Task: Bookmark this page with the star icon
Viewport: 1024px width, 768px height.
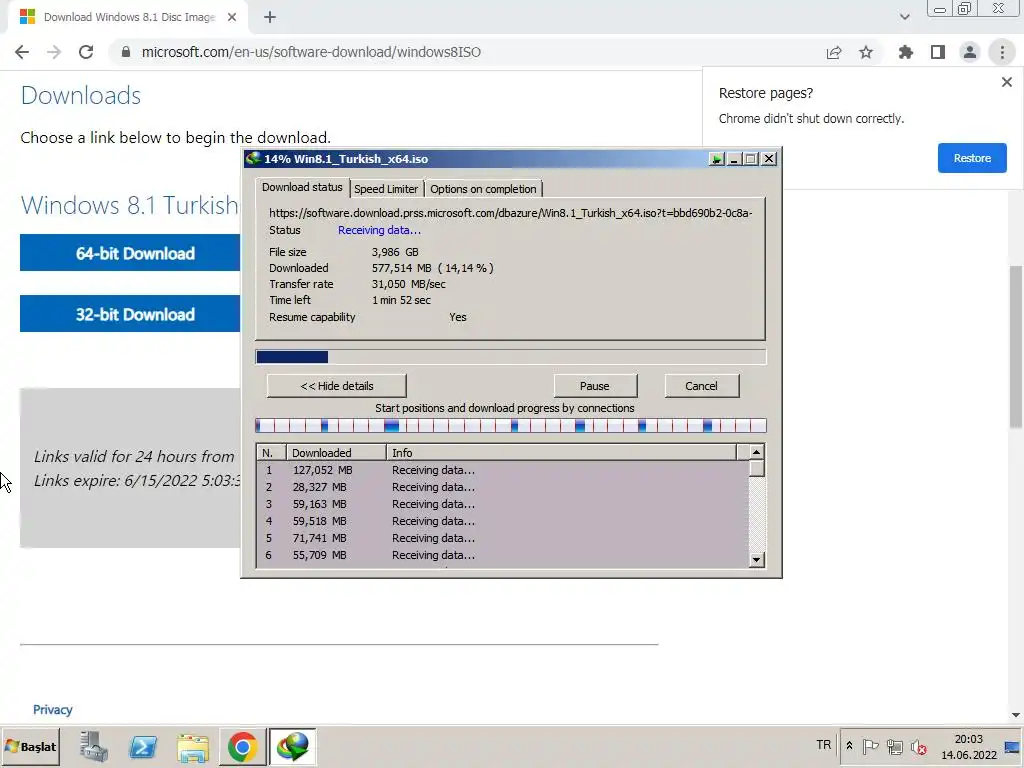Action: tap(866, 52)
